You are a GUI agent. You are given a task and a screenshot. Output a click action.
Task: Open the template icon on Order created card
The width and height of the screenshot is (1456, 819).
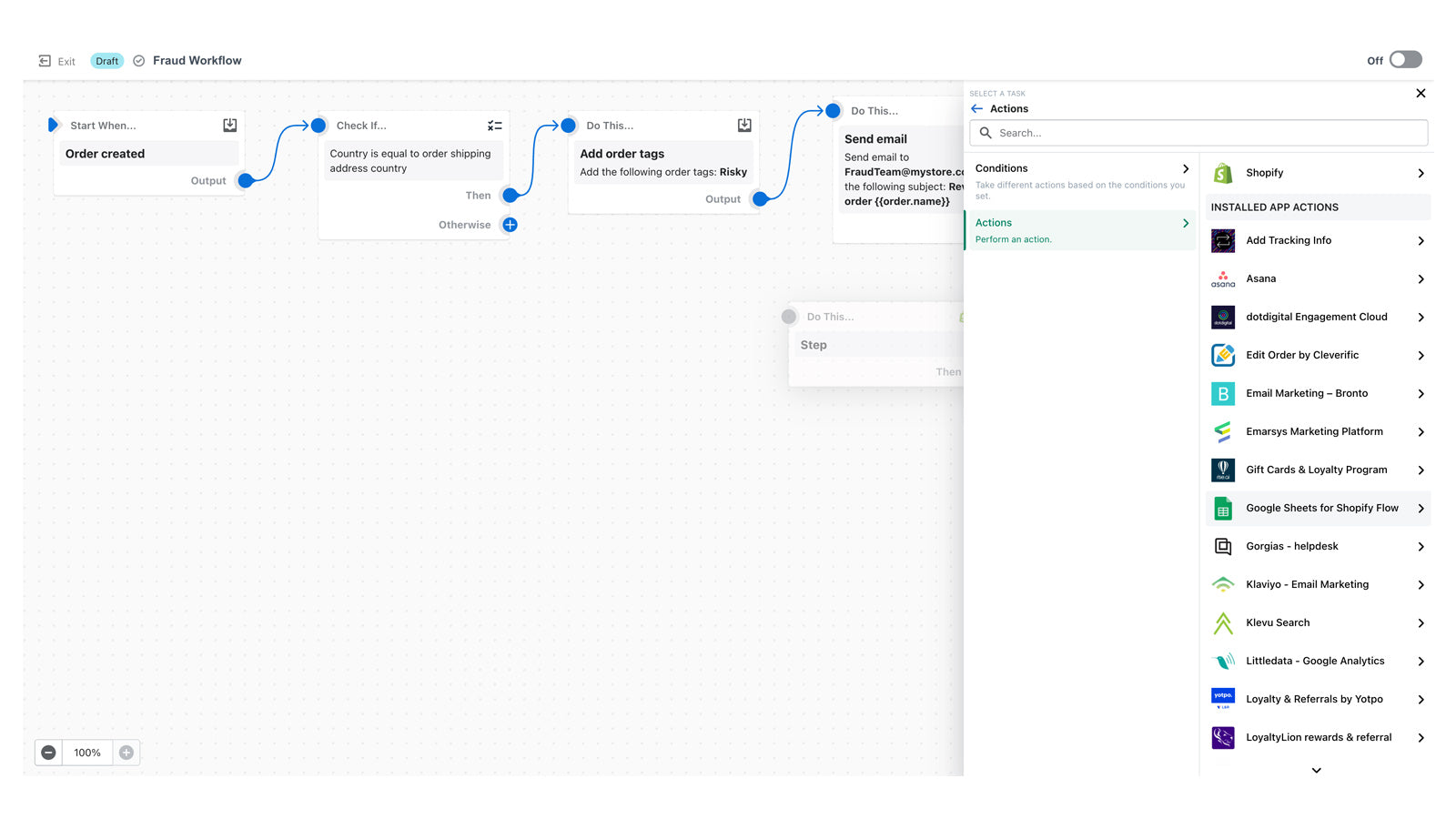229,125
